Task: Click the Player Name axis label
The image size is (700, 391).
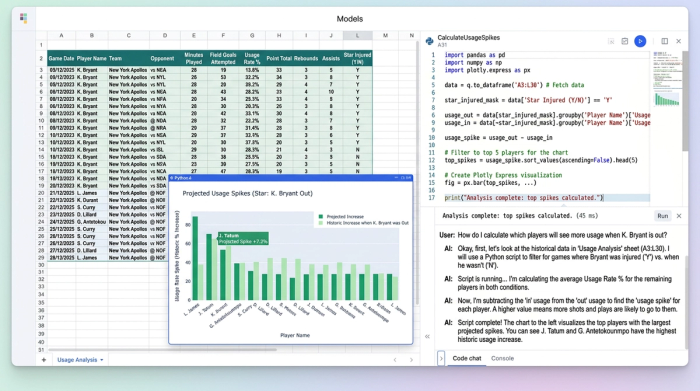Action: pos(295,335)
